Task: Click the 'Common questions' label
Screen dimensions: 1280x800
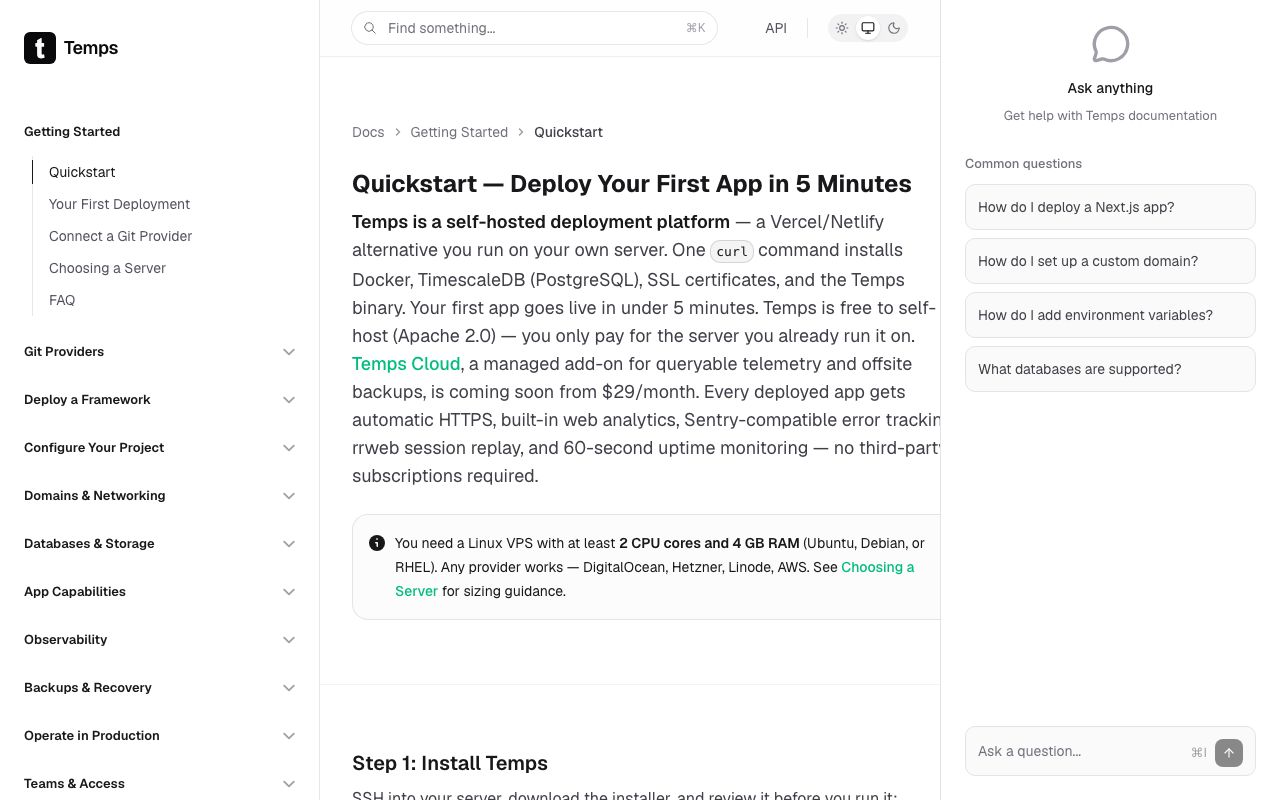Action: (1023, 163)
